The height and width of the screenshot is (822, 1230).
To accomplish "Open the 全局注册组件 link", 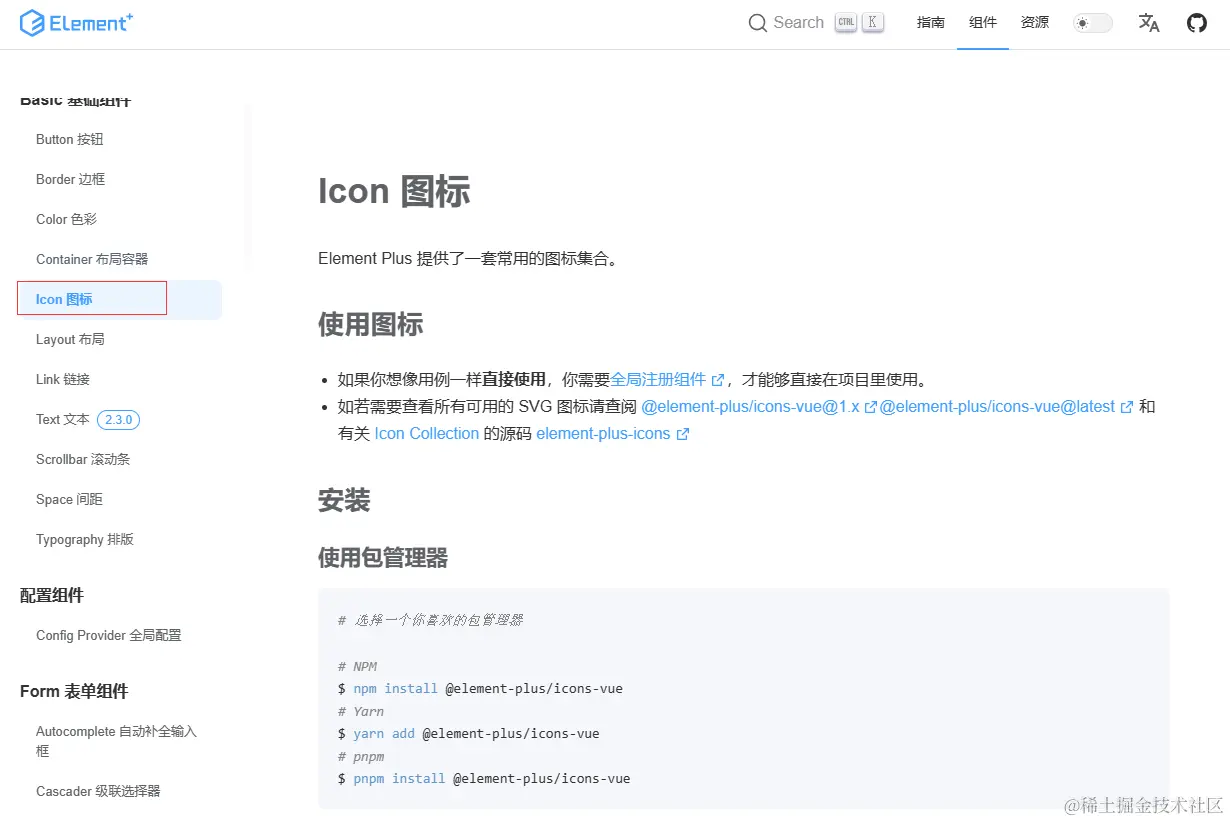I will (x=667, y=379).
